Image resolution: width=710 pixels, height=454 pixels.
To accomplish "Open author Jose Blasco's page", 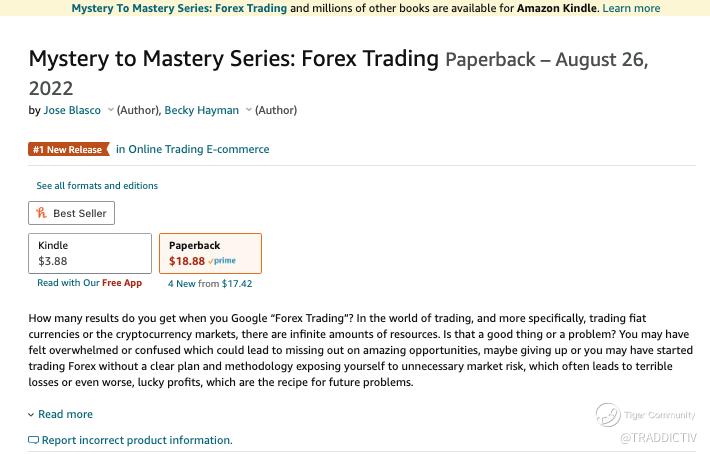I will coord(72,110).
